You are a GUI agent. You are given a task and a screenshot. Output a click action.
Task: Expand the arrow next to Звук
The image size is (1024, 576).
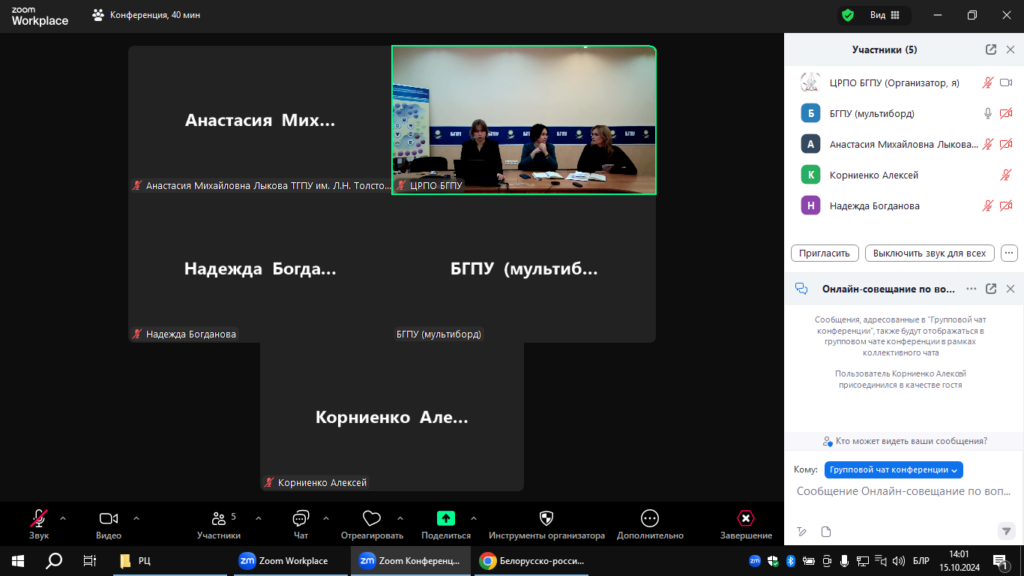(x=63, y=518)
